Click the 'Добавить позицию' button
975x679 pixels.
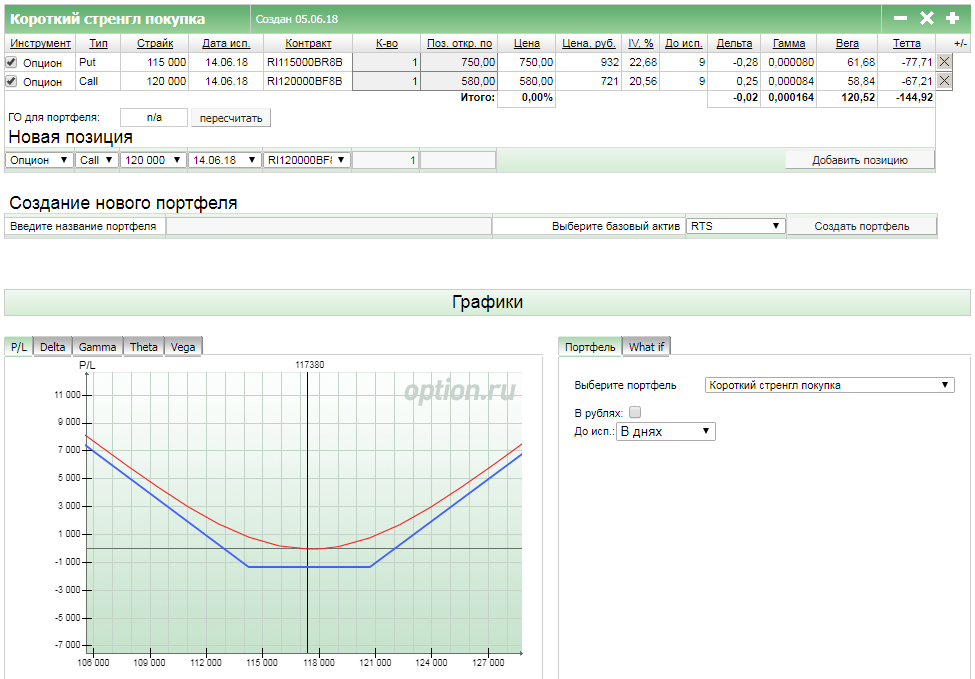pyautogui.click(x=860, y=160)
